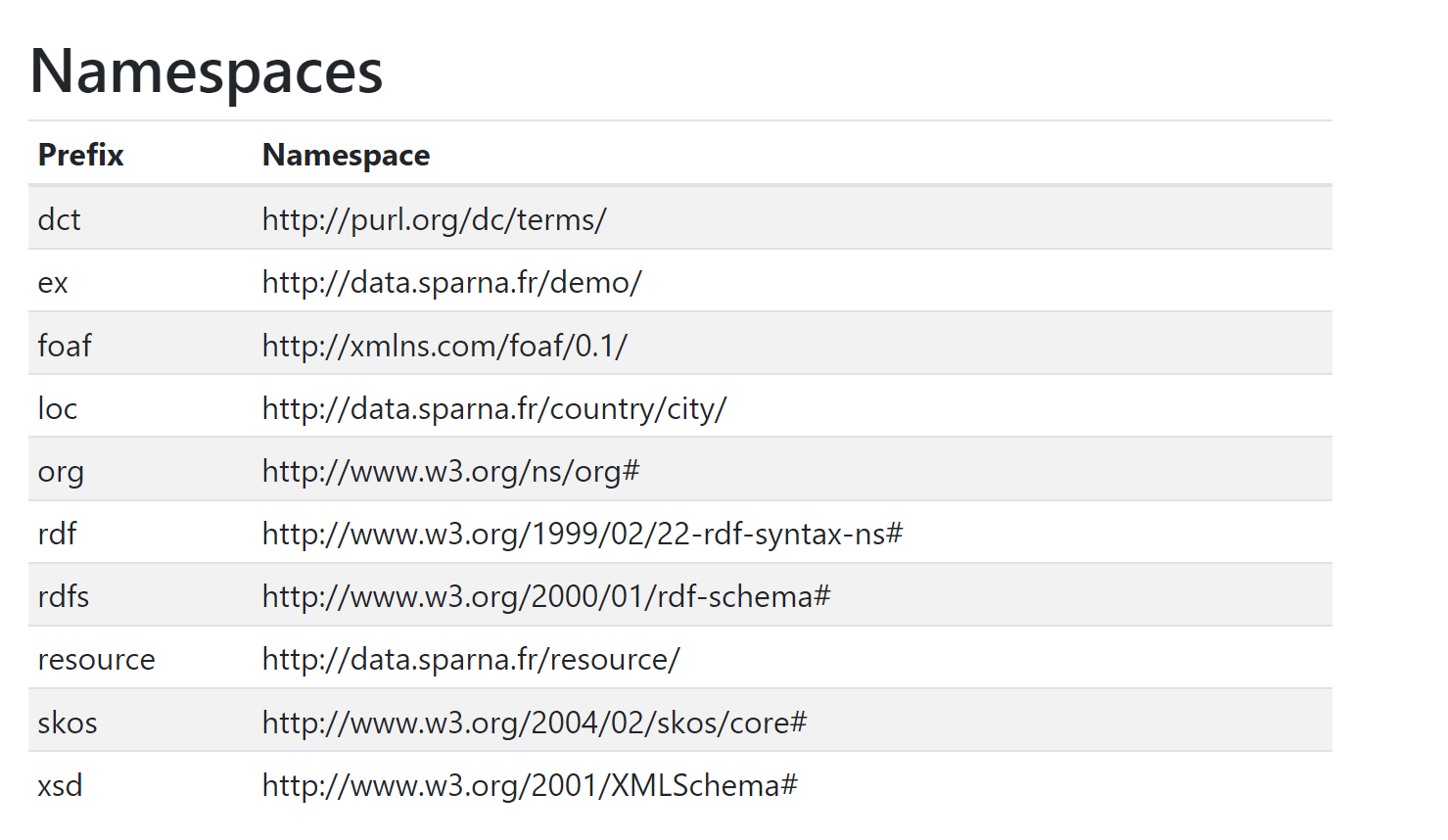The height and width of the screenshot is (840, 1448).
Task: Click the w3.org/ns/org# namespace URL
Action: 450,472
